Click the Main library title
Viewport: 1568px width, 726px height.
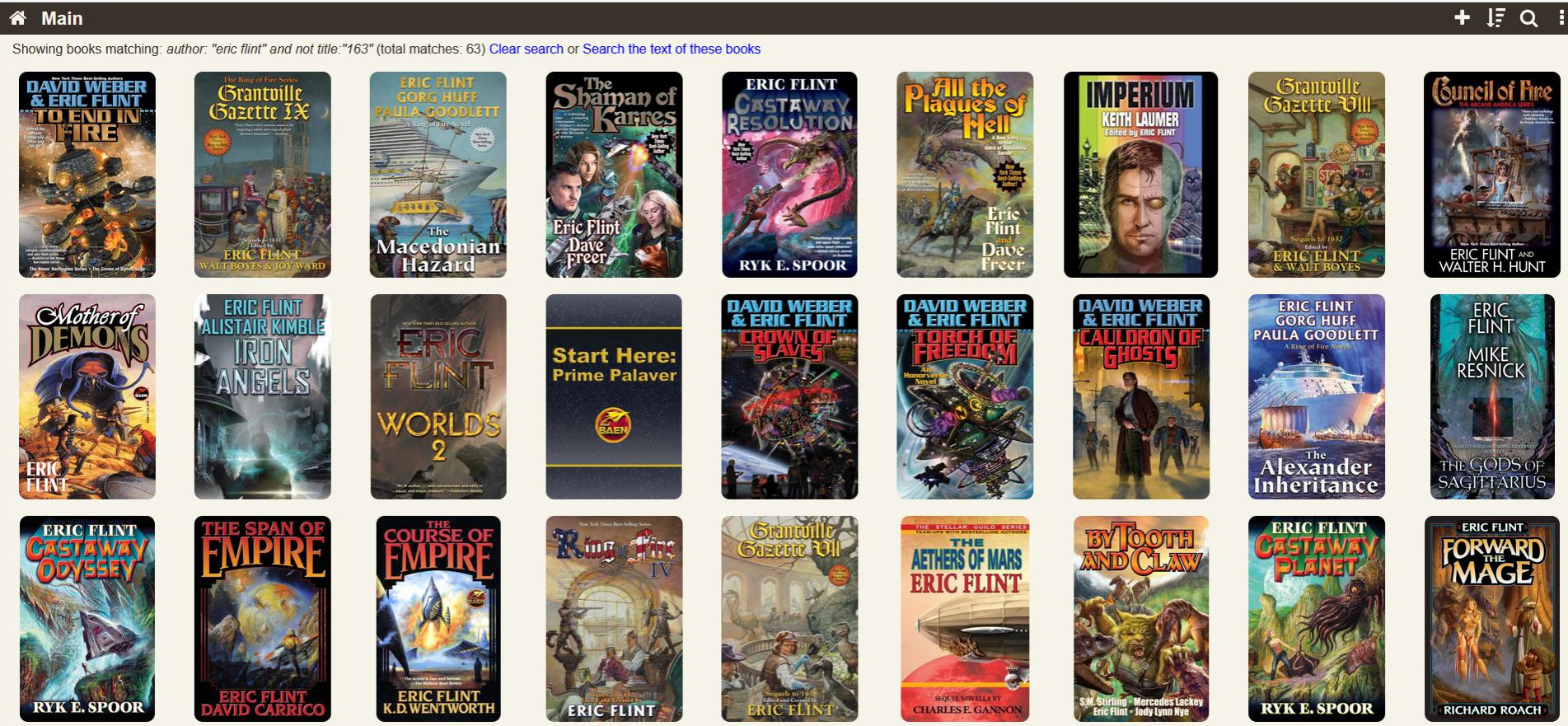click(x=62, y=18)
